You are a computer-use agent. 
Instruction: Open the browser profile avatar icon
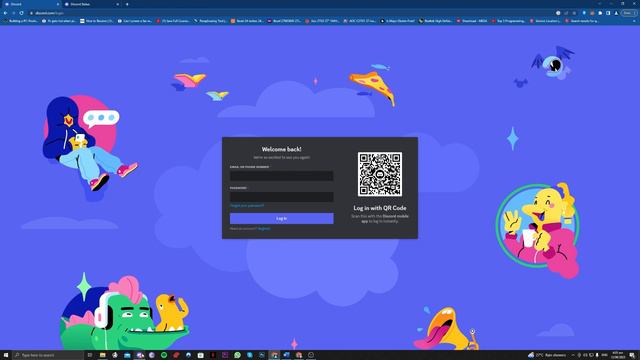pyautogui.click(x=616, y=13)
